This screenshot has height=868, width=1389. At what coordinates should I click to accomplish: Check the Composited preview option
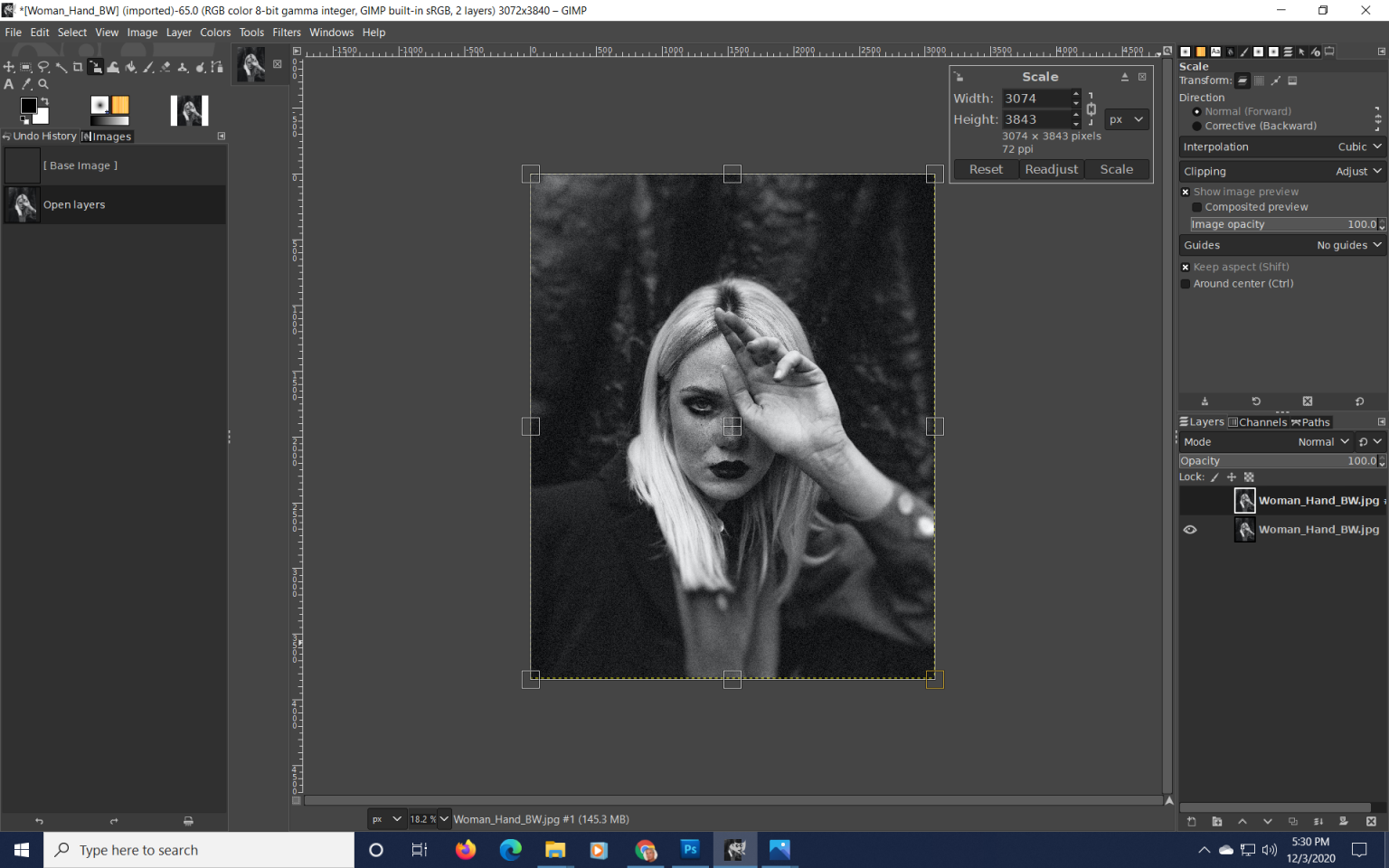[1197, 207]
